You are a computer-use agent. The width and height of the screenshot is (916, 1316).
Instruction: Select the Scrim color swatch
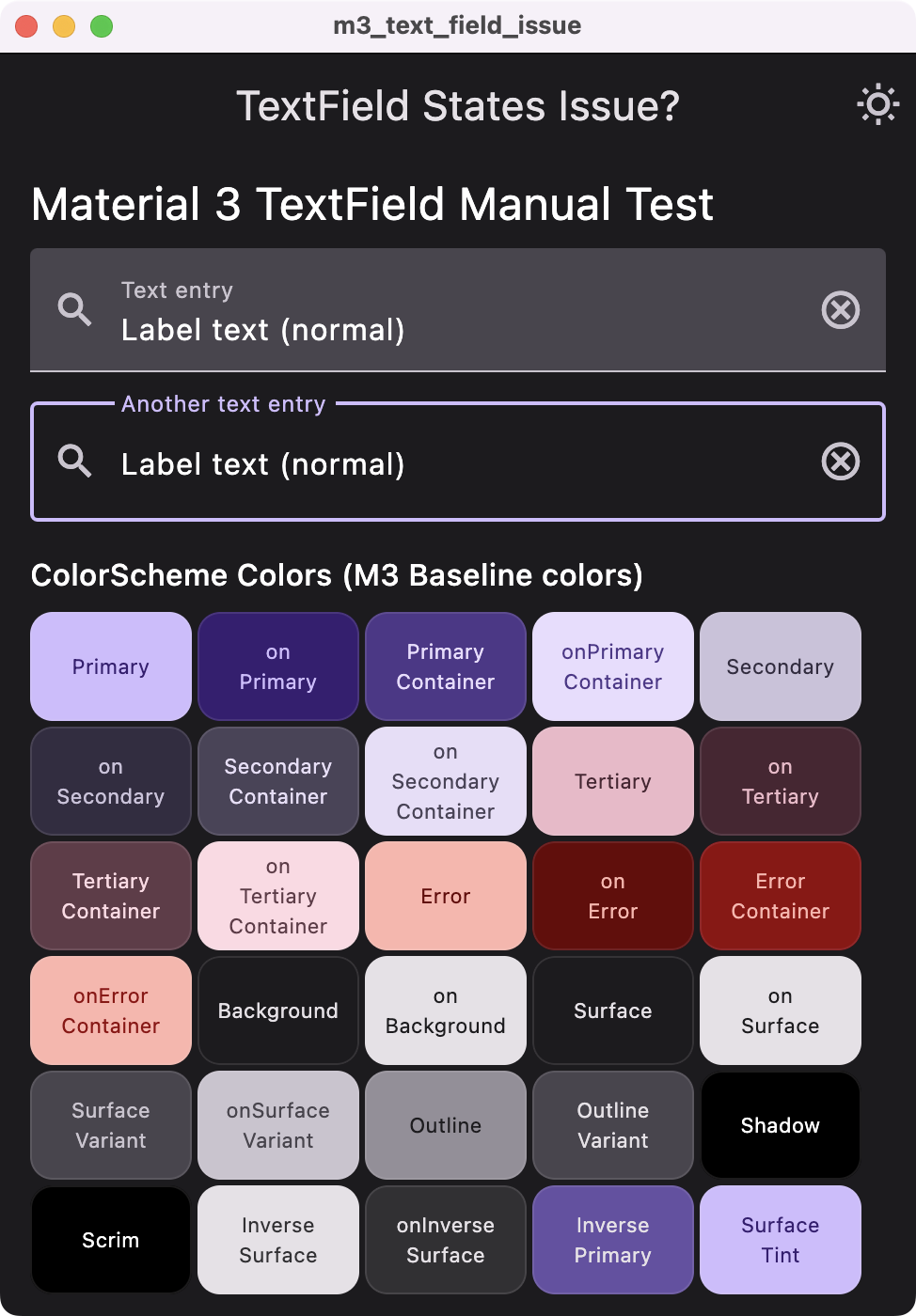click(110, 1240)
